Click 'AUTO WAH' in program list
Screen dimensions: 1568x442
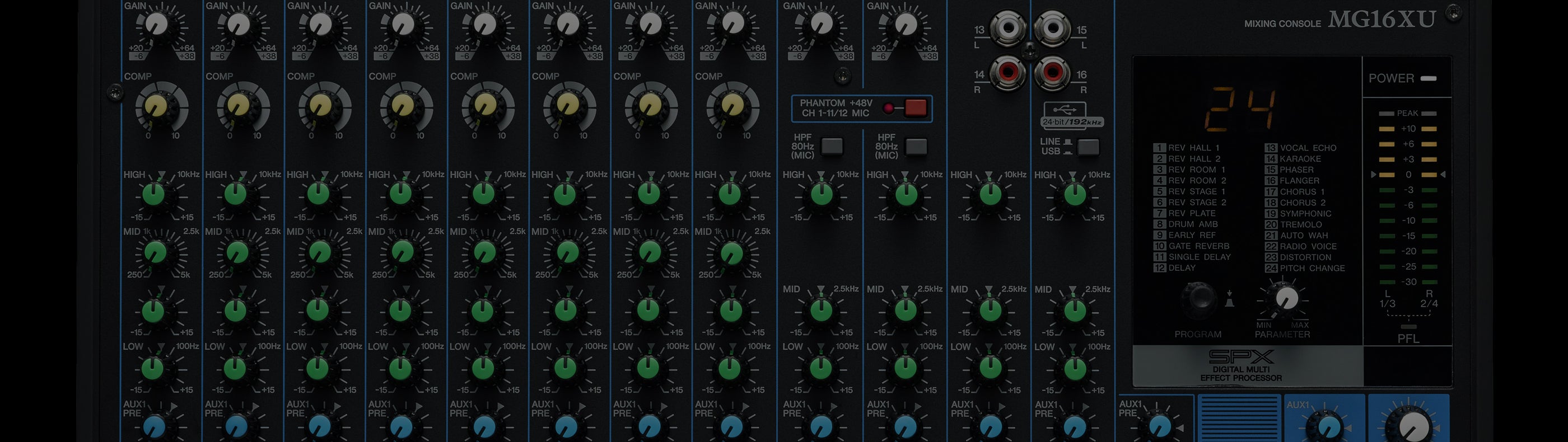(x=1304, y=236)
